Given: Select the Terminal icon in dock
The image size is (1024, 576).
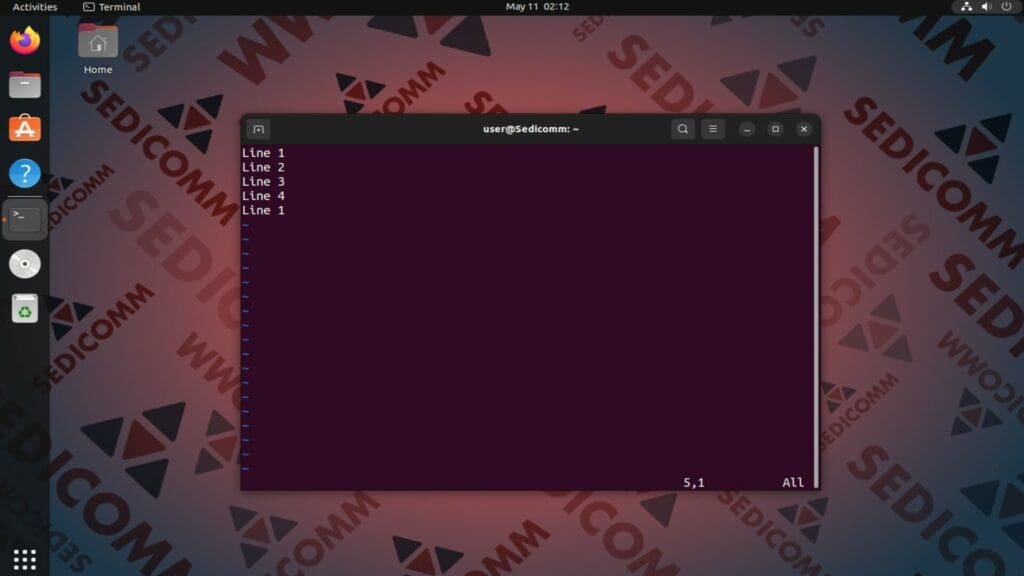Looking at the screenshot, I should [x=25, y=219].
